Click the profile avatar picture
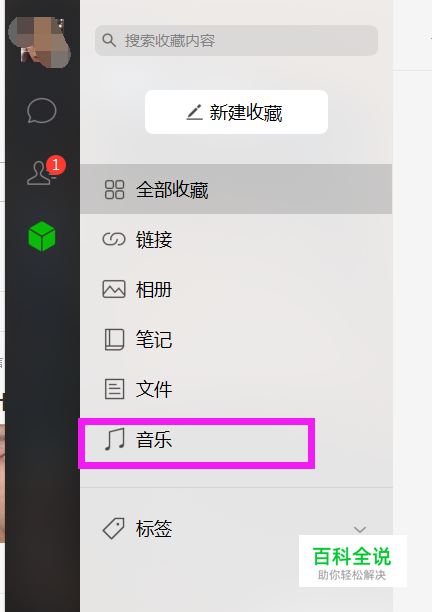This screenshot has width=432, height=612. click(x=39, y=41)
